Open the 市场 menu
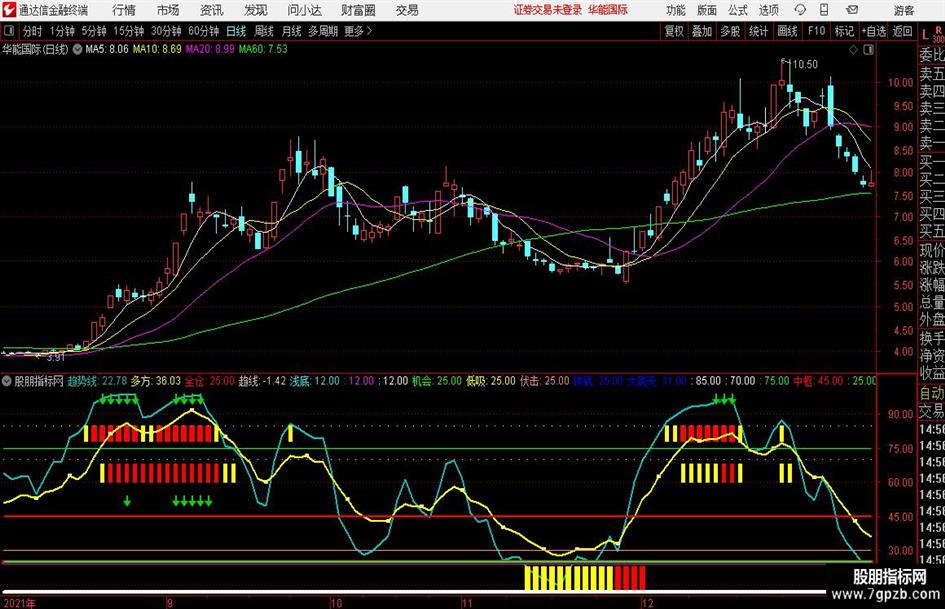Screen dimensions: 945x609 click(168, 10)
